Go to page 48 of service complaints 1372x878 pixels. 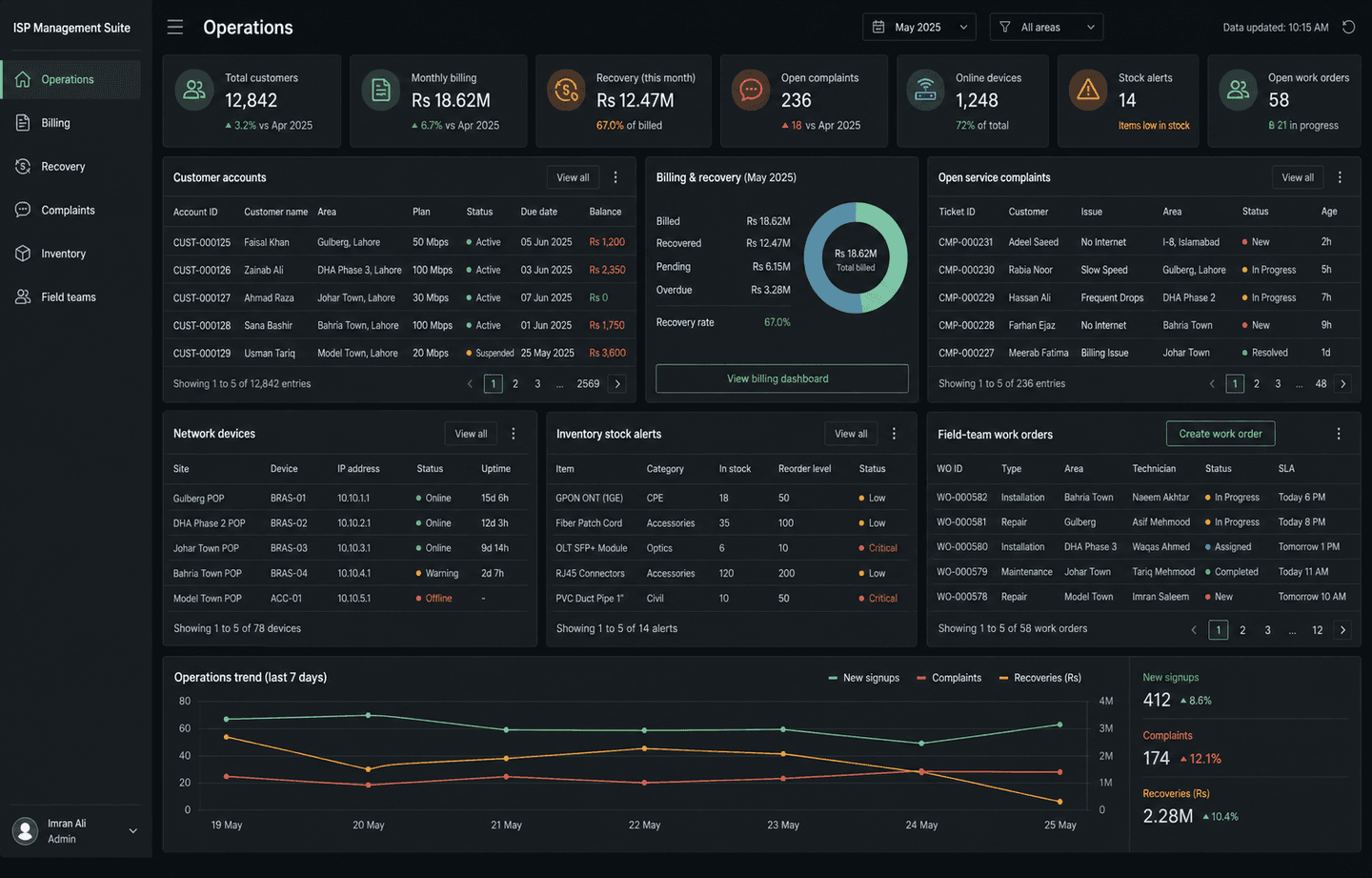[1321, 384]
